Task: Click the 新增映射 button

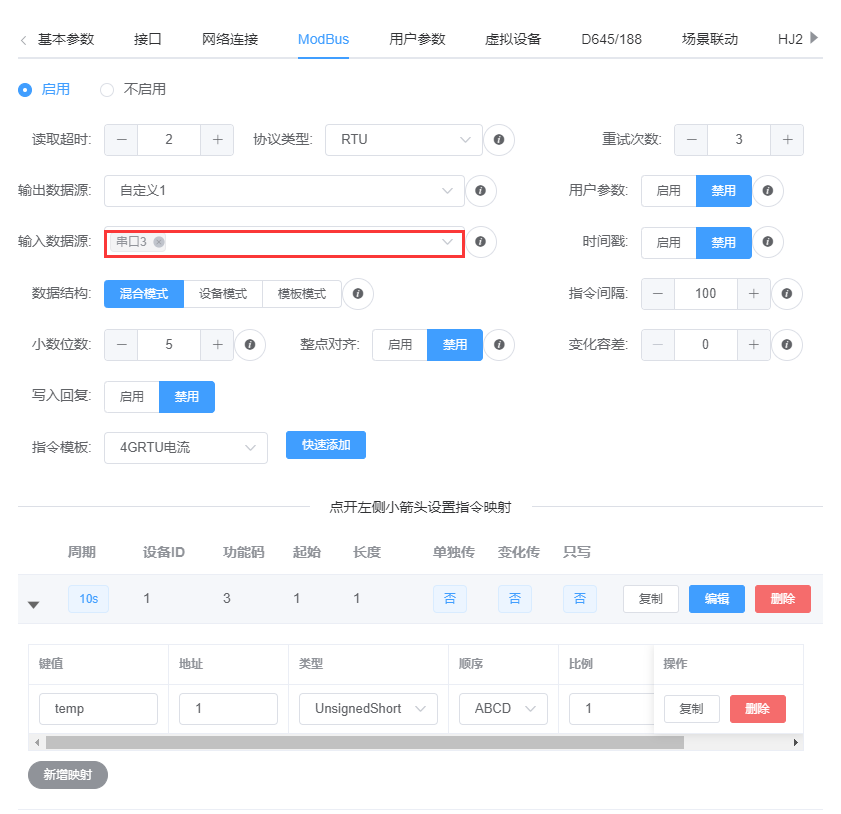Action: (x=67, y=774)
